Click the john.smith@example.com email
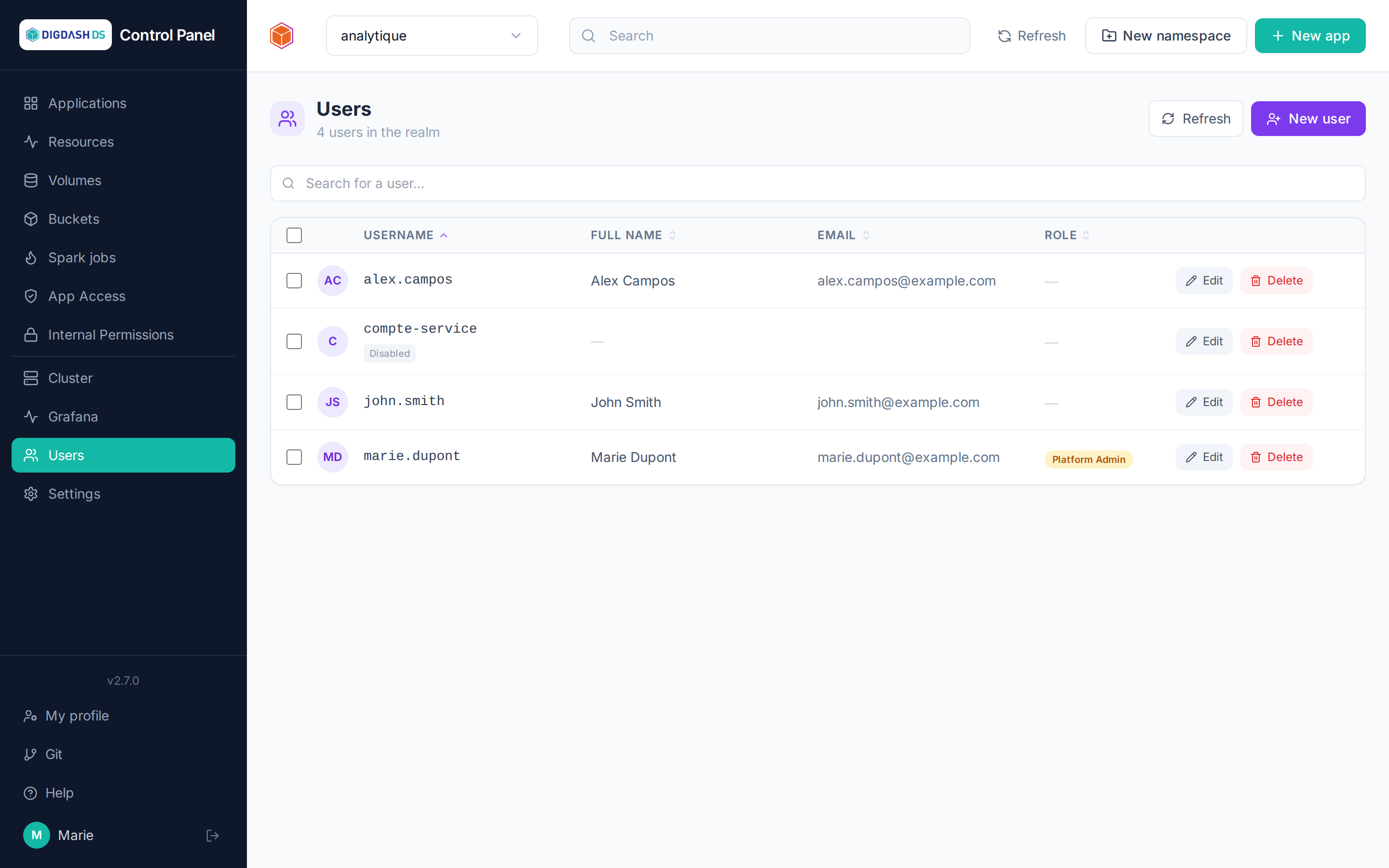 click(x=898, y=403)
